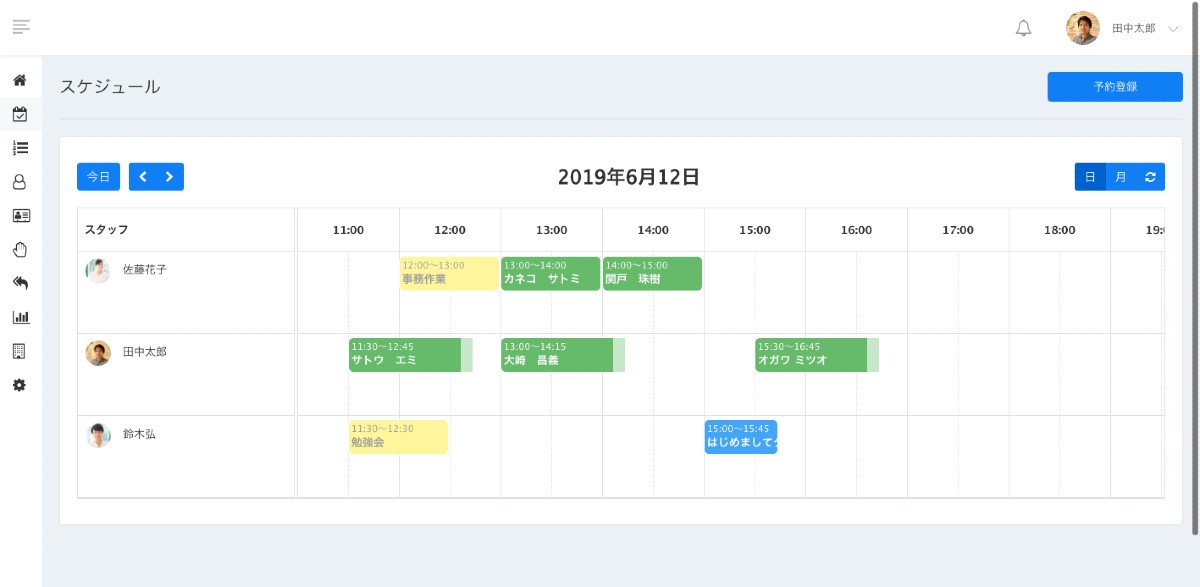Viewport: 1200px width, 587px height.
Task: Open the yellow 事務作業 event block
Action: (449, 273)
